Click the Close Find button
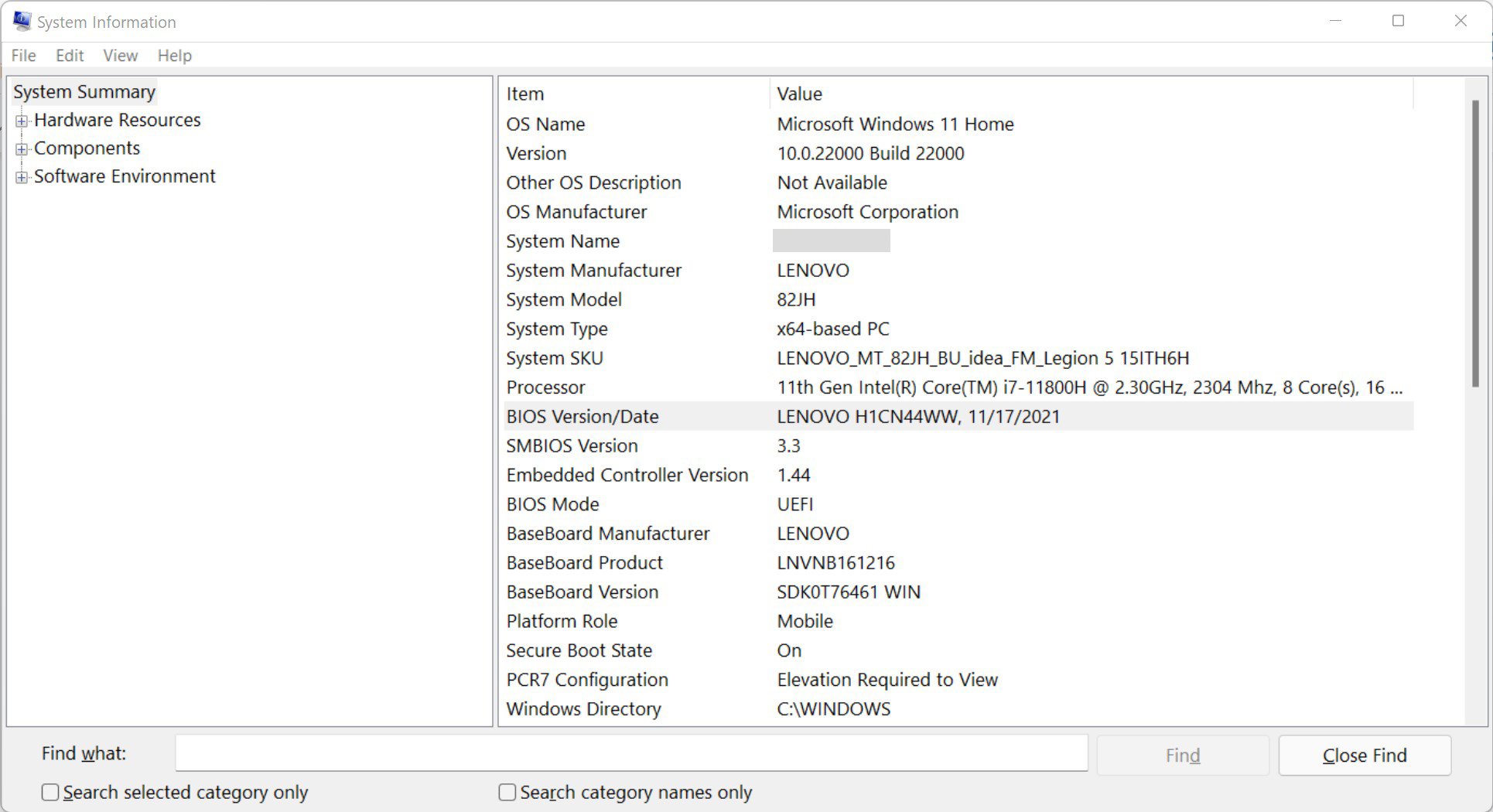Image resolution: width=1493 pixels, height=812 pixels. click(1365, 755)
